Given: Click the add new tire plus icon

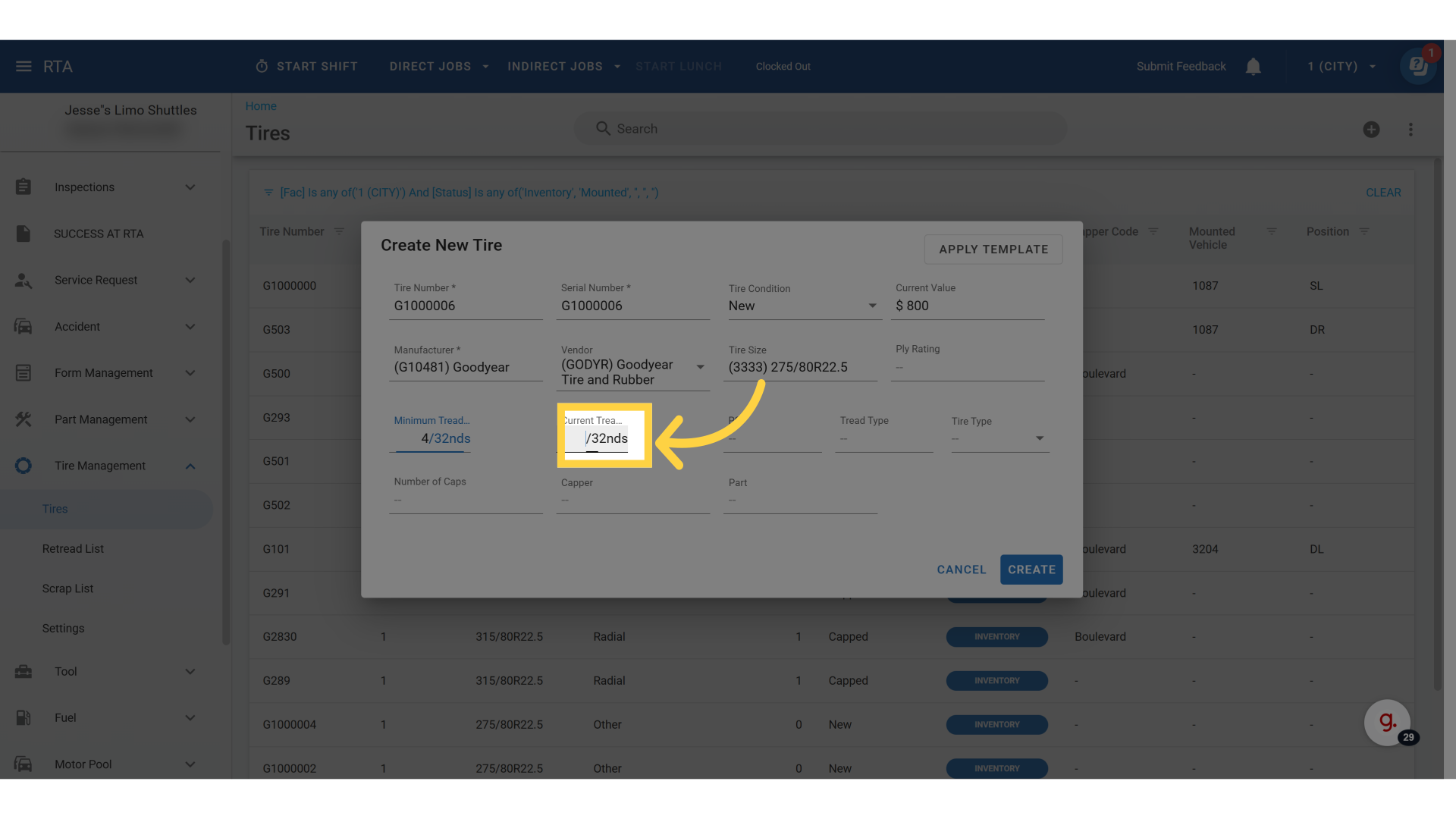Looking at the screenshot, I should [1371, 130].
